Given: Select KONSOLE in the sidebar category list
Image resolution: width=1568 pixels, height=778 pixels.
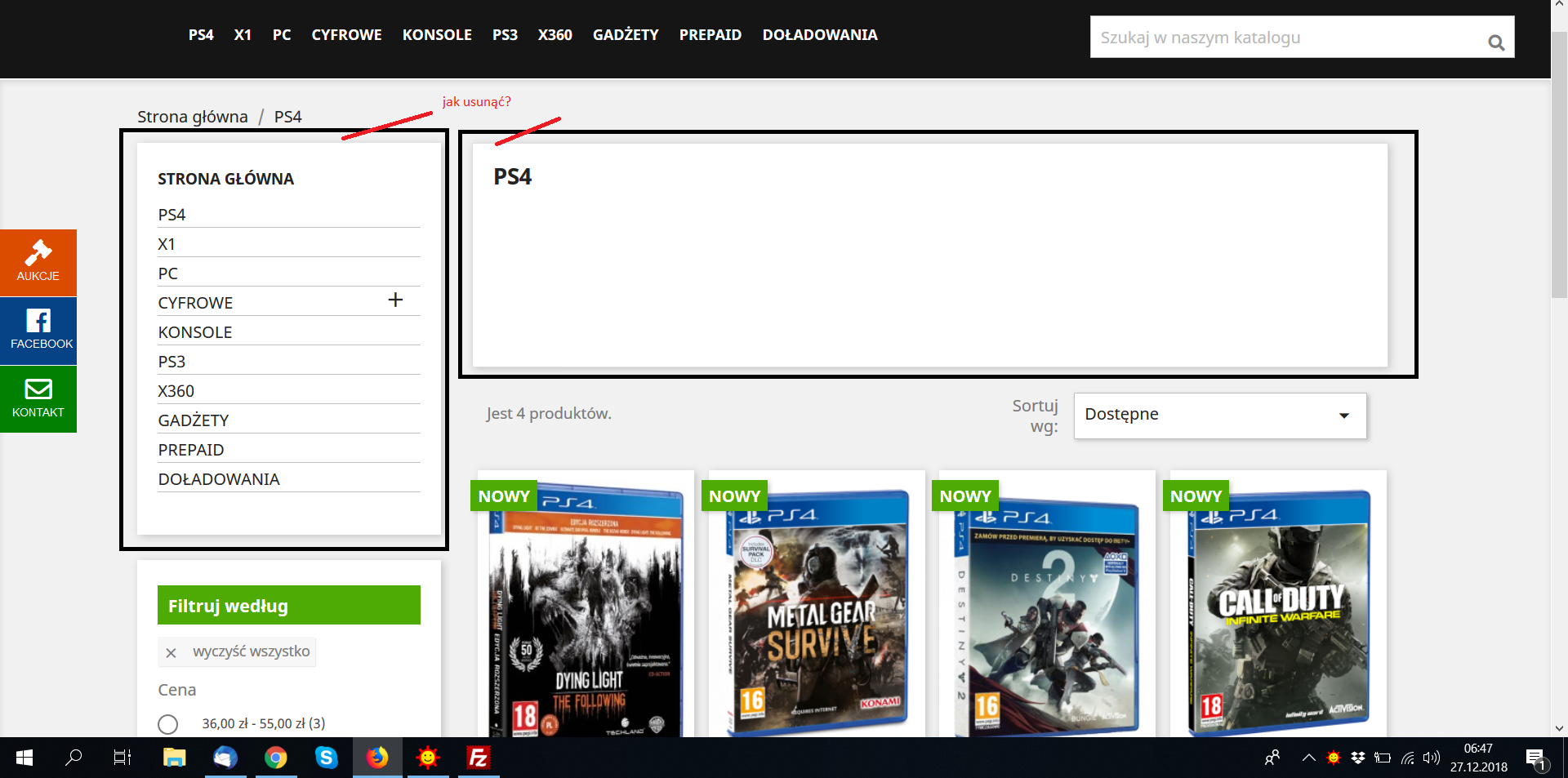Looking at the screenshot, I should click(195, 332).
